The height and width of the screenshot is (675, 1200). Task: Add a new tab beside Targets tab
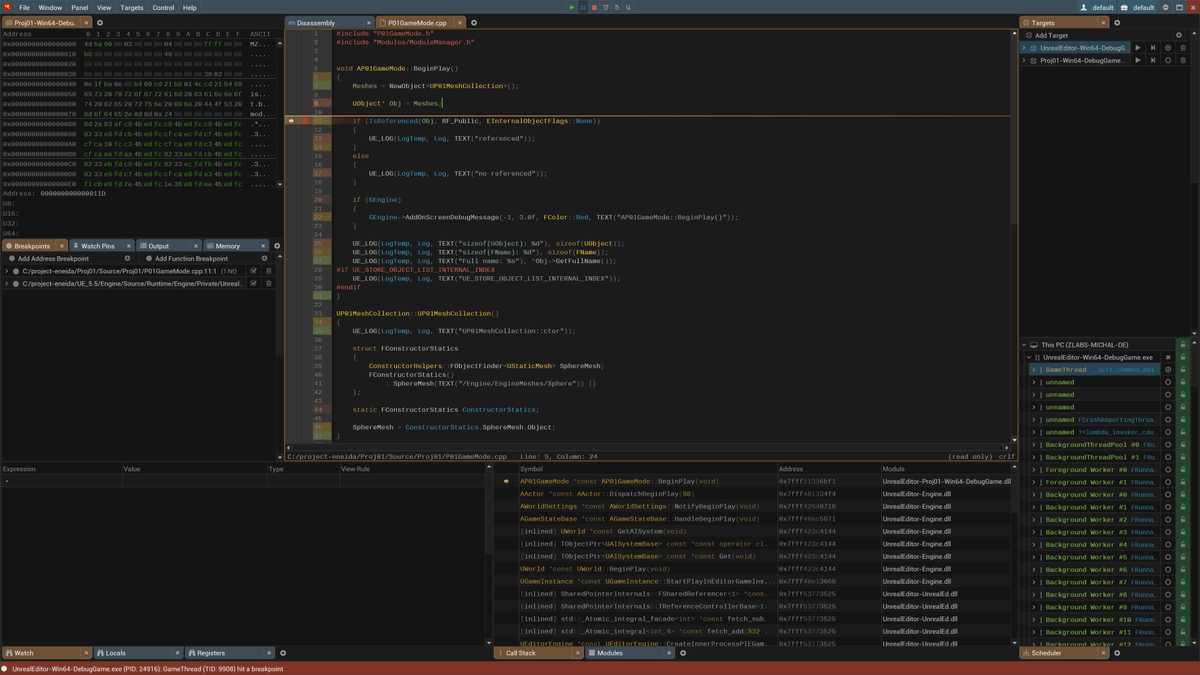point(1117,22)
